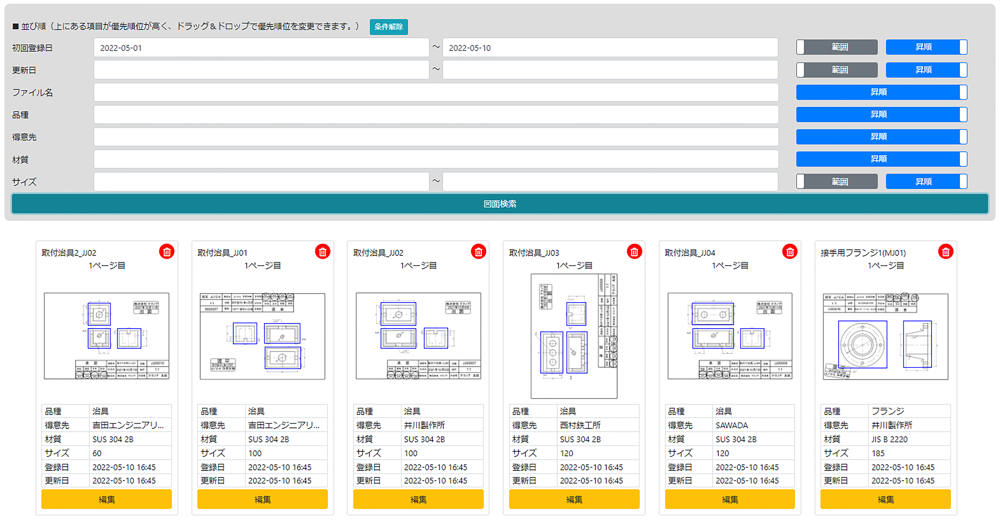
Task: Click into the 品種 input field
Action: 436,115
